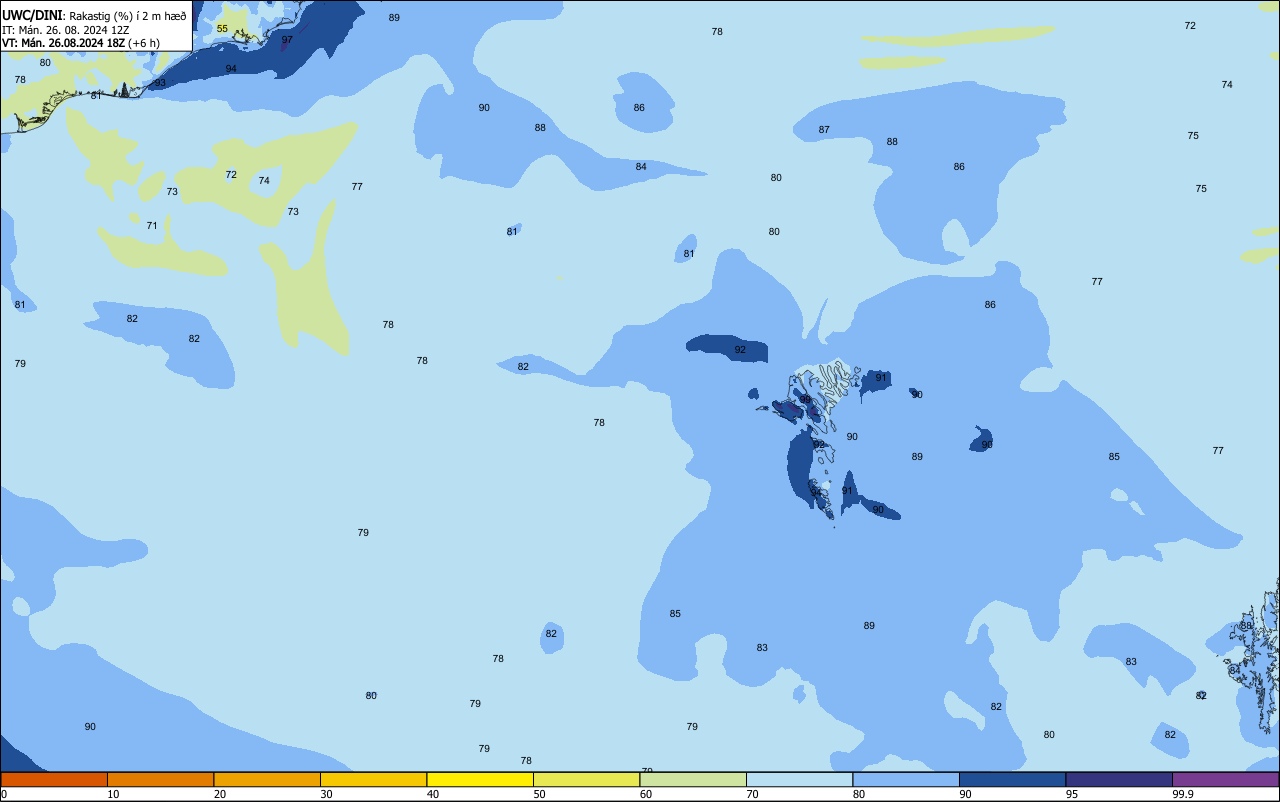
Task: Click the legend tick label '0'
Action: click(4, 794)
